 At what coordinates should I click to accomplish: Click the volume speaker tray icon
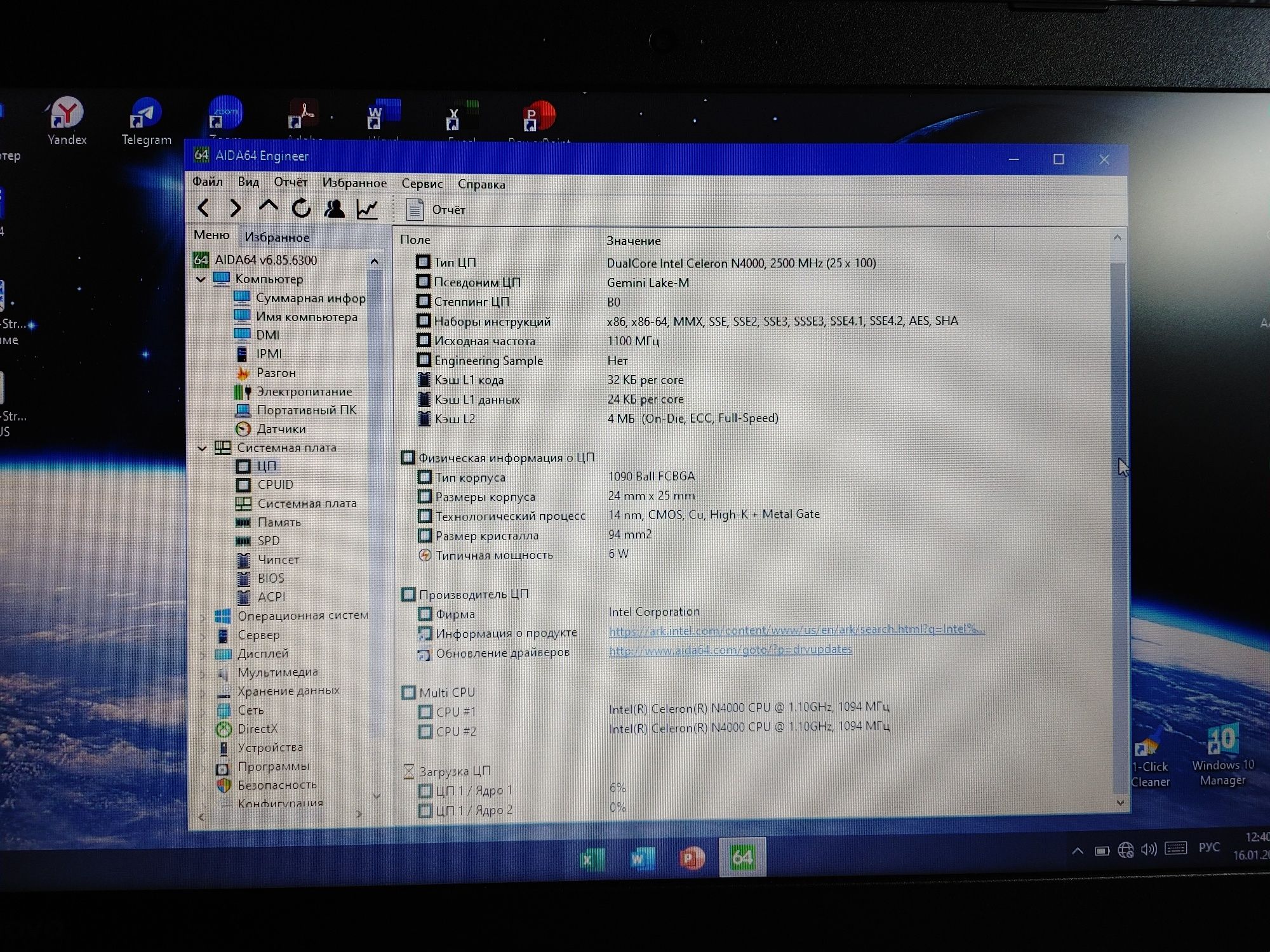point(1149,849)
